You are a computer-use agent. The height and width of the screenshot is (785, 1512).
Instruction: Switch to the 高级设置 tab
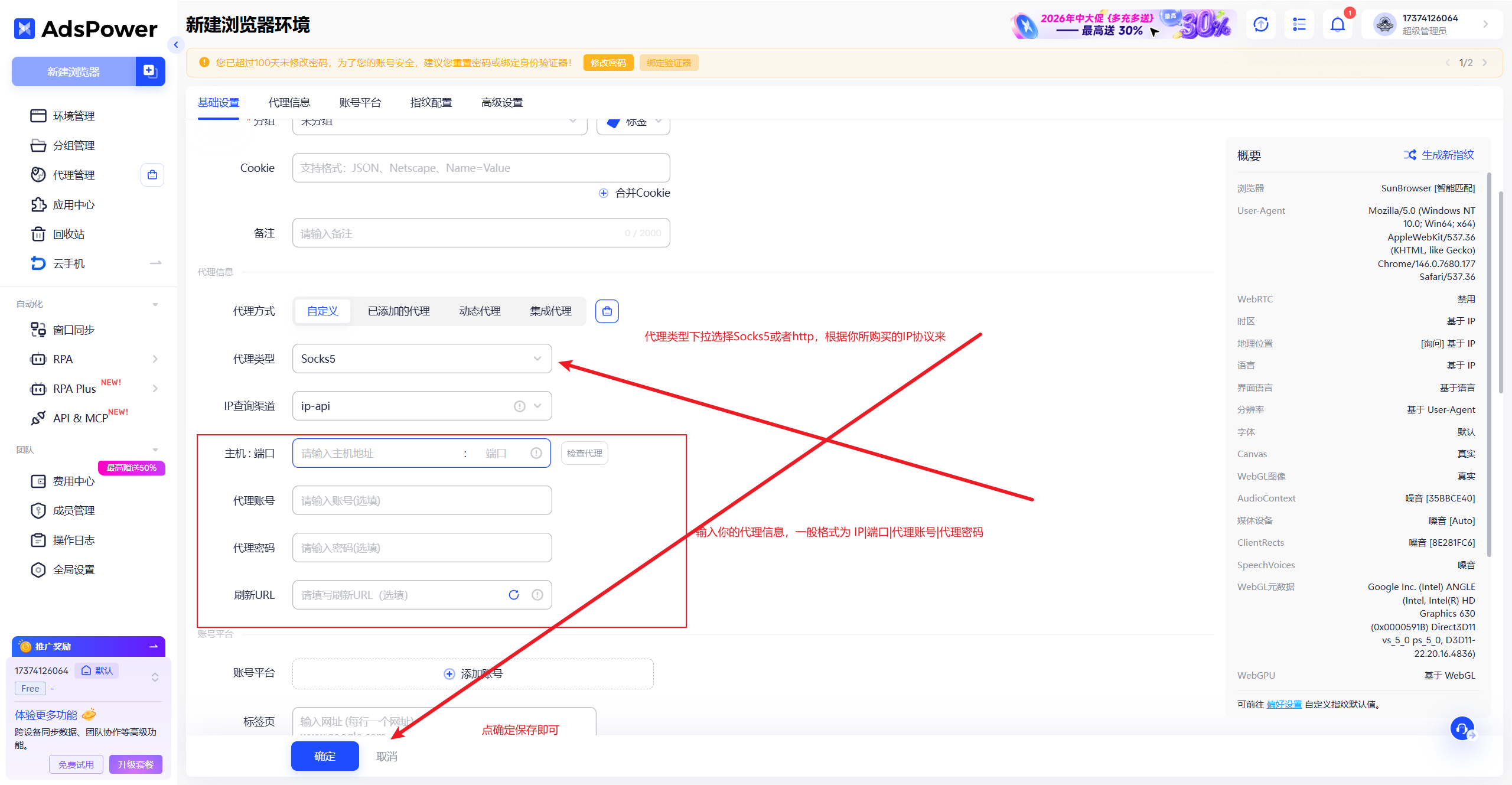tap(502, 103)
